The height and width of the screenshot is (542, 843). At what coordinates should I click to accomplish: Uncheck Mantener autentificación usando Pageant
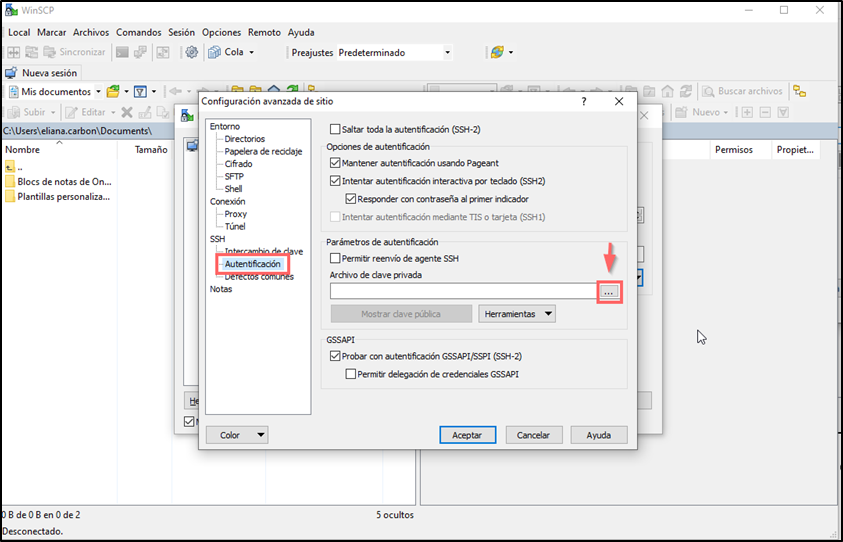(x=335, y=162)
